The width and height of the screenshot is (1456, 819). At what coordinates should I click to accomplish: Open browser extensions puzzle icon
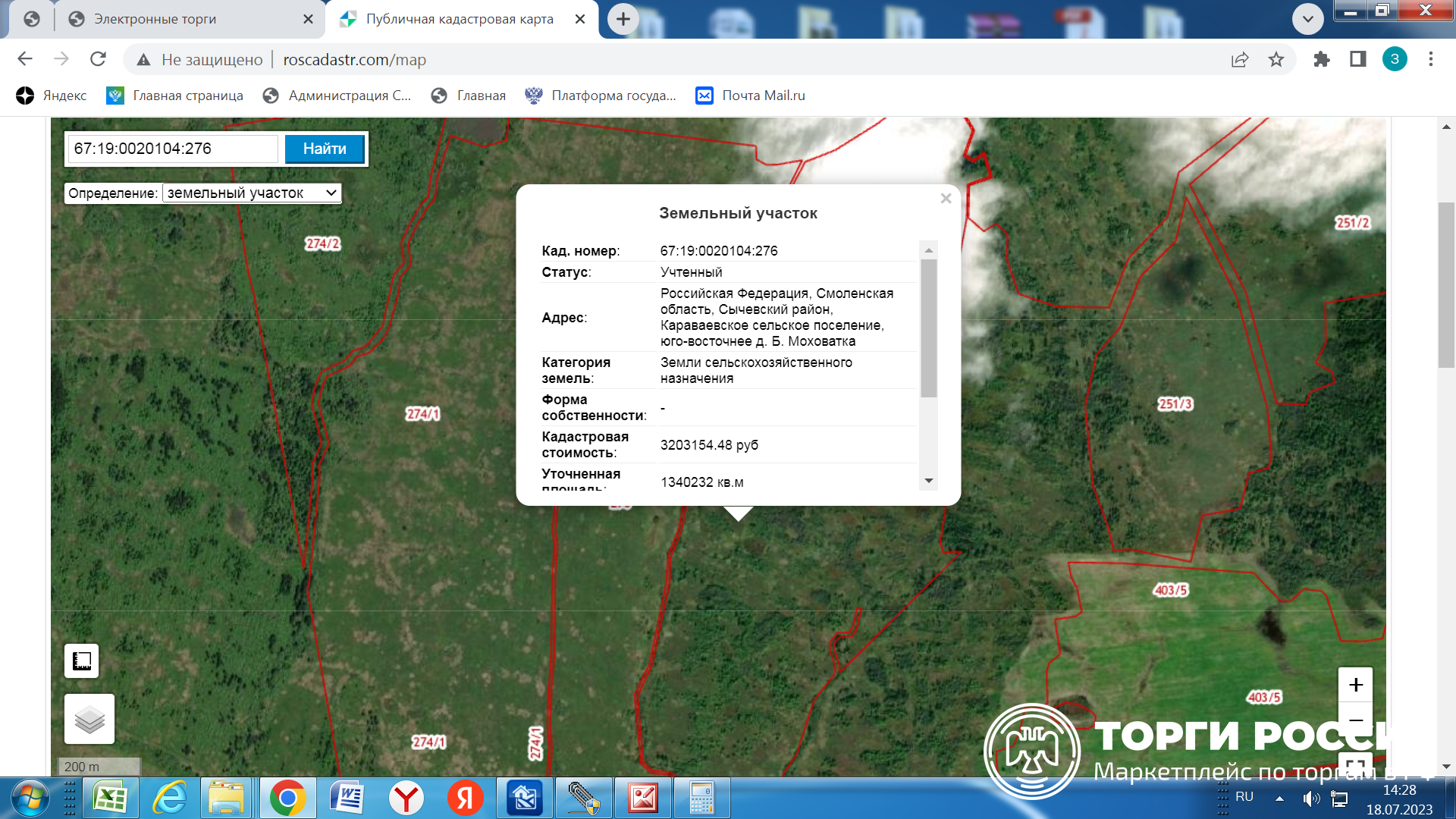1321,59
